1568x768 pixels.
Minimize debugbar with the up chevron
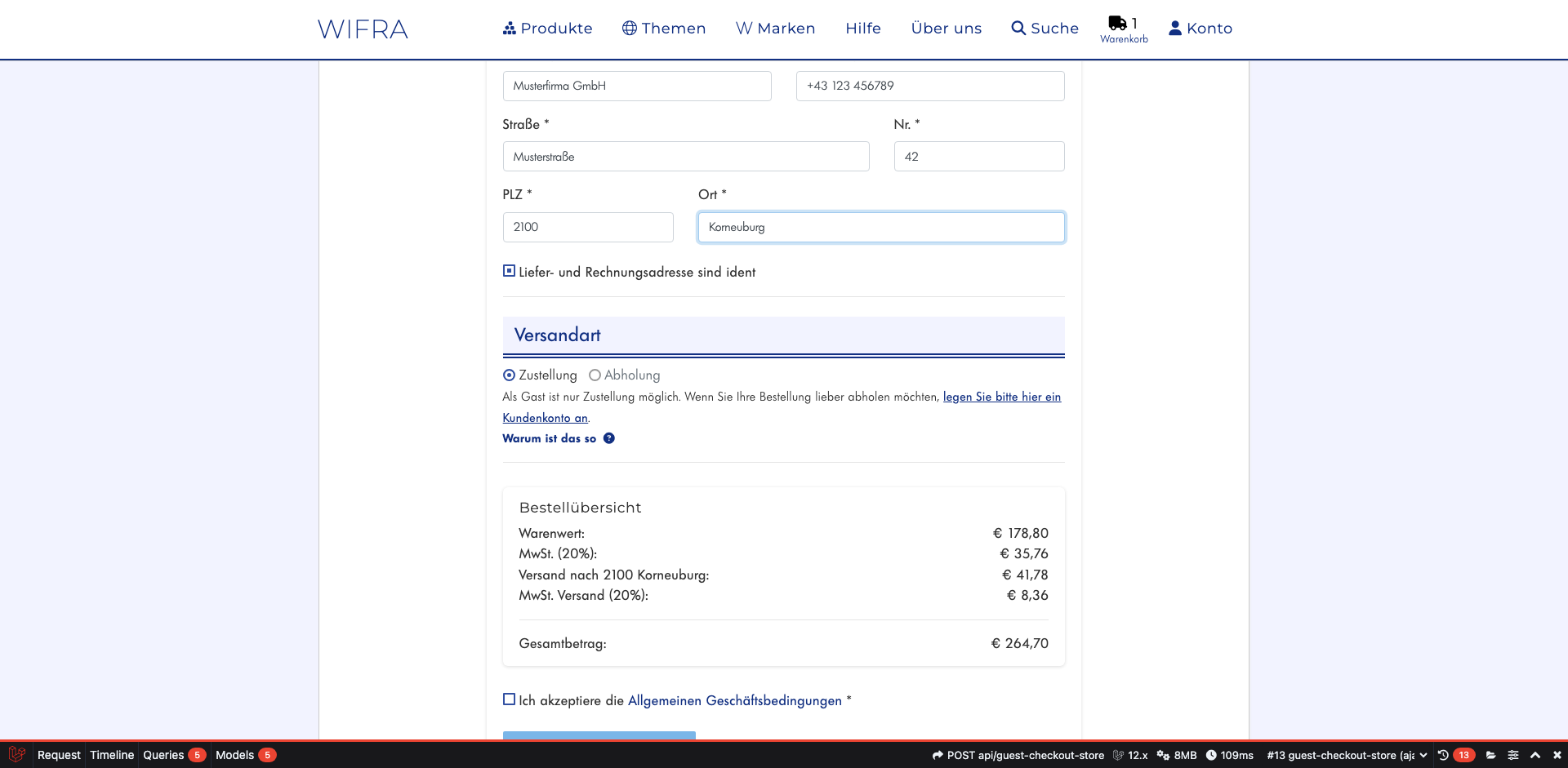[1535, 755]
